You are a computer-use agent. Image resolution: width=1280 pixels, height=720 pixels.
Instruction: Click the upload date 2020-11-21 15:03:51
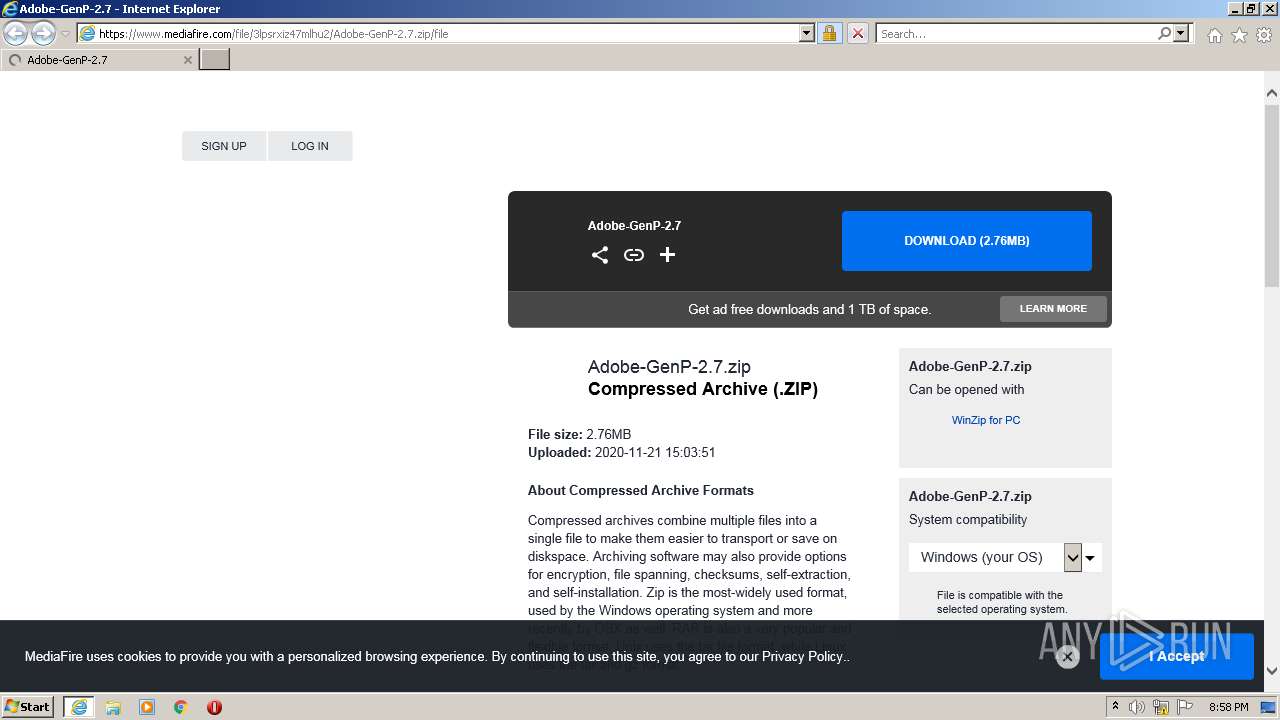(x=655, y=452)
